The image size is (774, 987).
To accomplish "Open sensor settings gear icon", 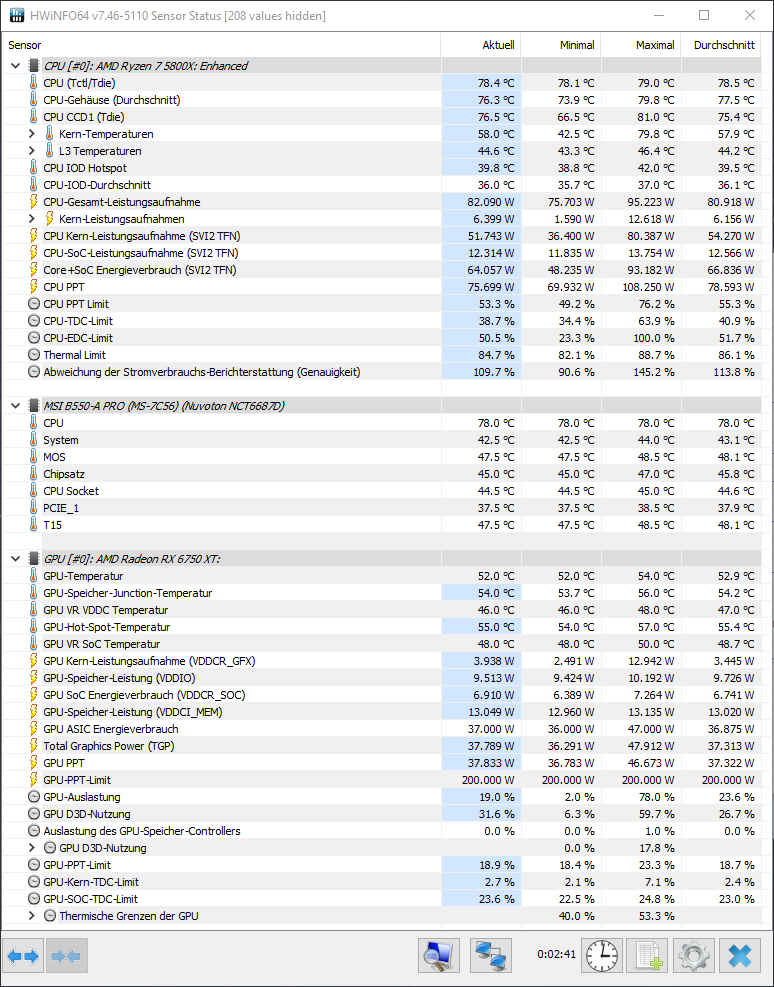I will click(x=694, y=956).
